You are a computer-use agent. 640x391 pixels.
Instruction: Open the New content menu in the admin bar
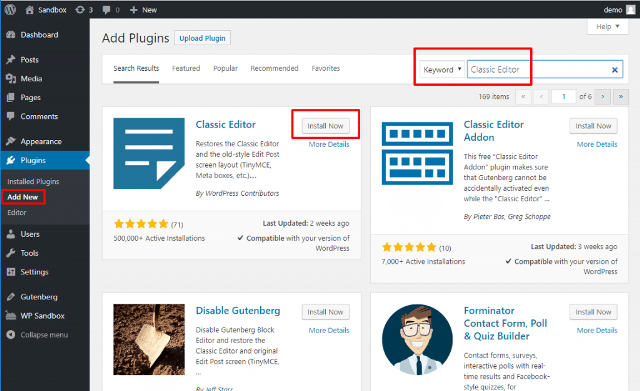coord(143,10)
